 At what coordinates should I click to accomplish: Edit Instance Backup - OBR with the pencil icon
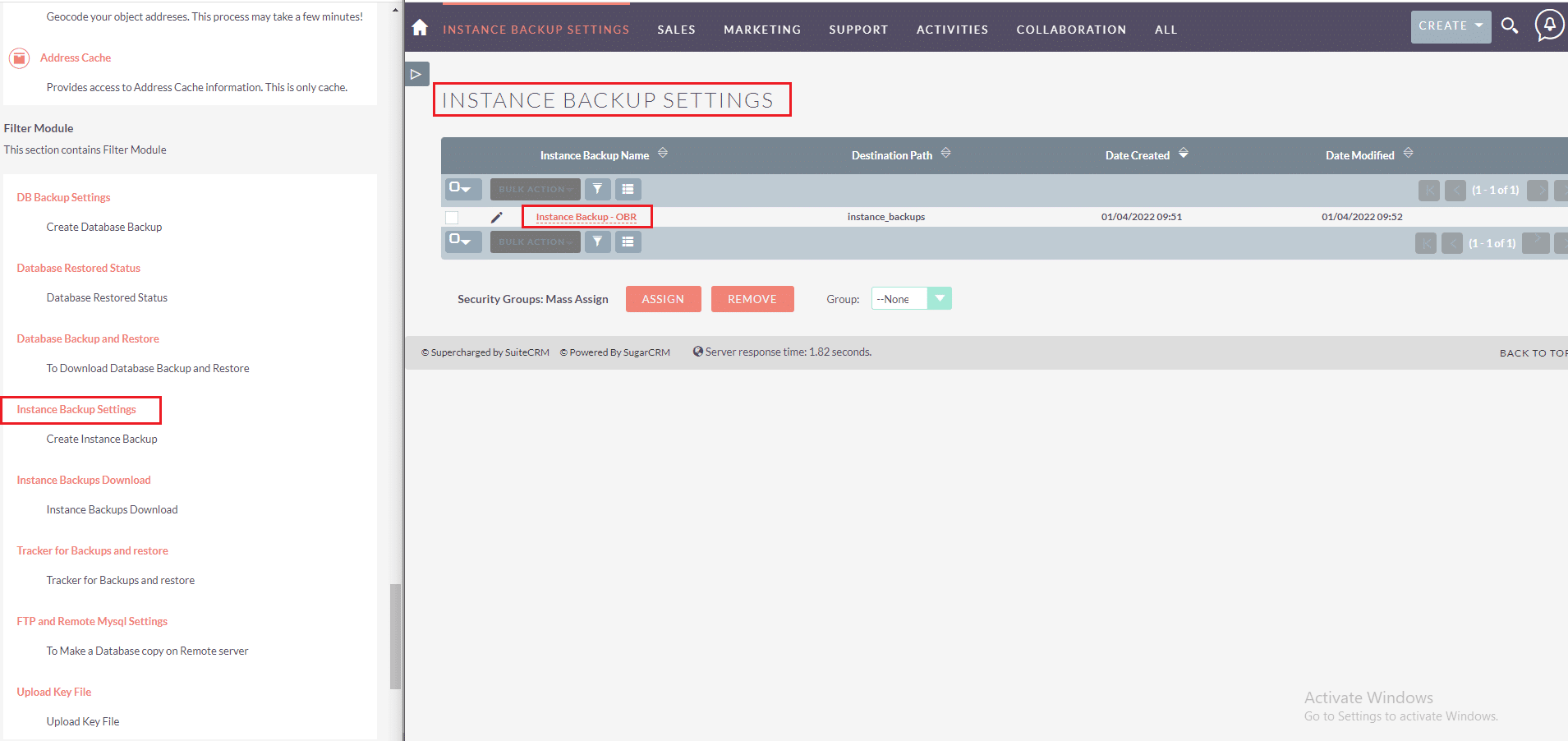click(x=496, y=218)
